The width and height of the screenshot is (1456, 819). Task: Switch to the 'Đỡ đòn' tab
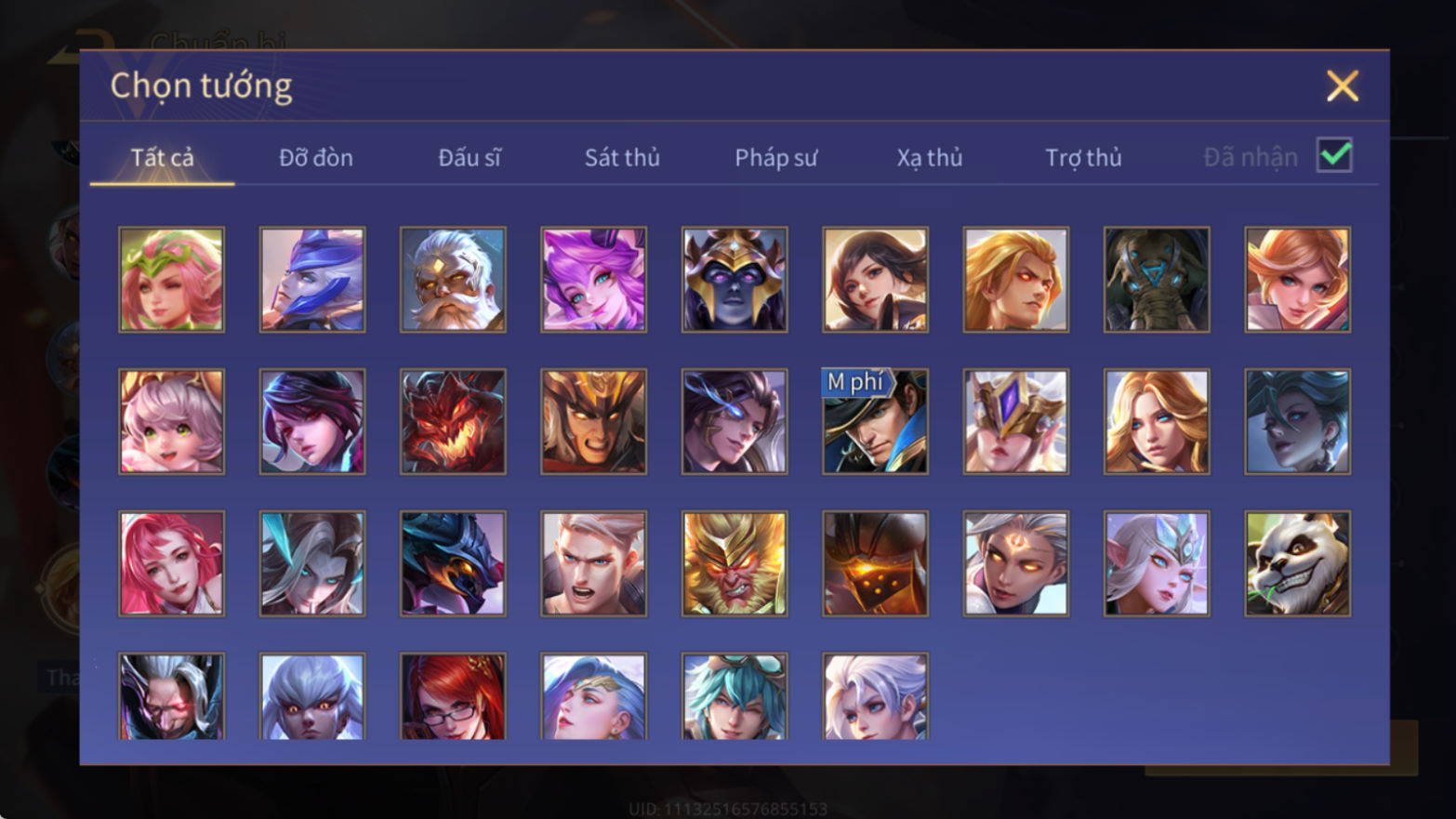tap(316, 158)
